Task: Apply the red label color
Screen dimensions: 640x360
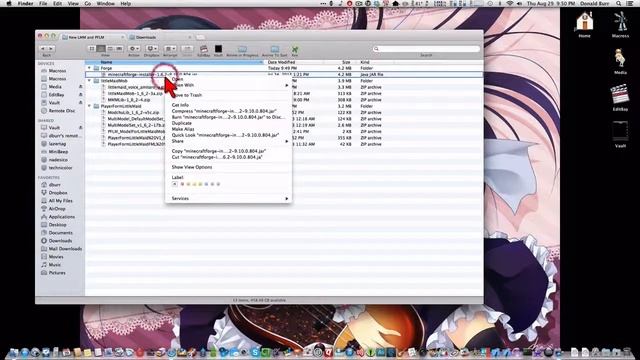Action: [x=182, y=184]
